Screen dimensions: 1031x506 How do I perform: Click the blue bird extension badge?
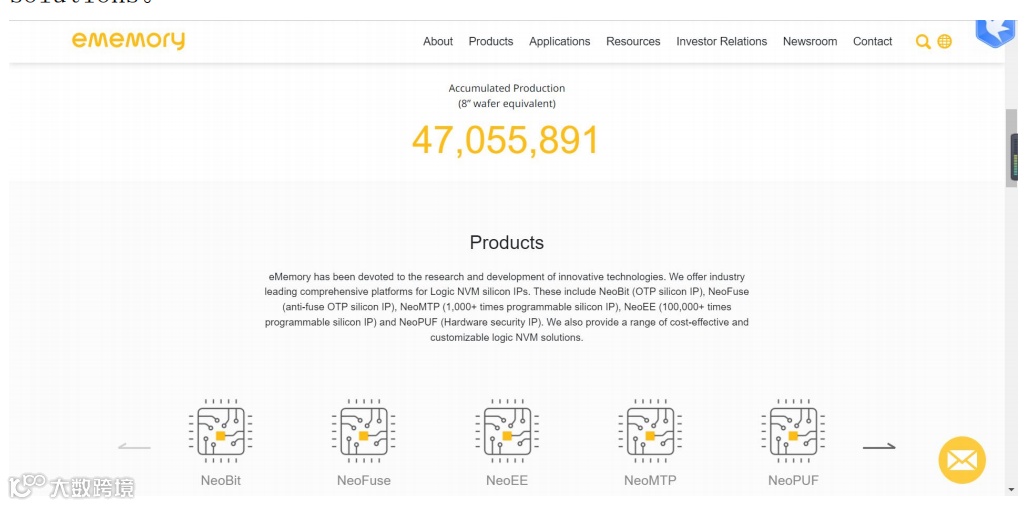pos(995,33)
